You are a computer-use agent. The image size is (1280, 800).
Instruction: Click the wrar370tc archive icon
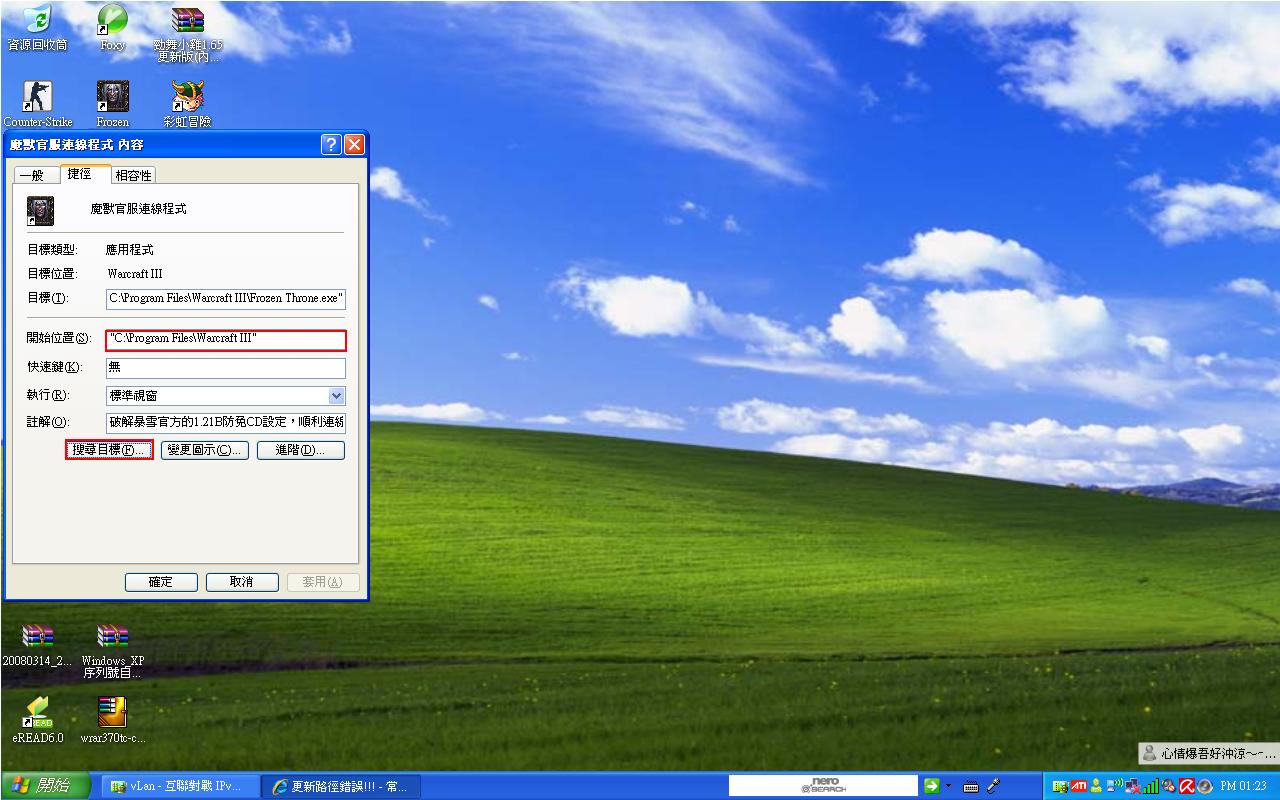[112, 713]
